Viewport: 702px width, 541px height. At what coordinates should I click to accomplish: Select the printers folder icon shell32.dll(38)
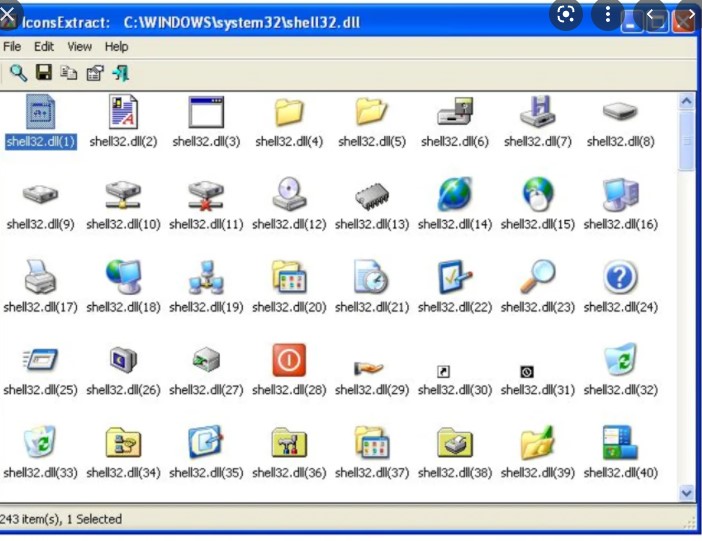point(455,442)
